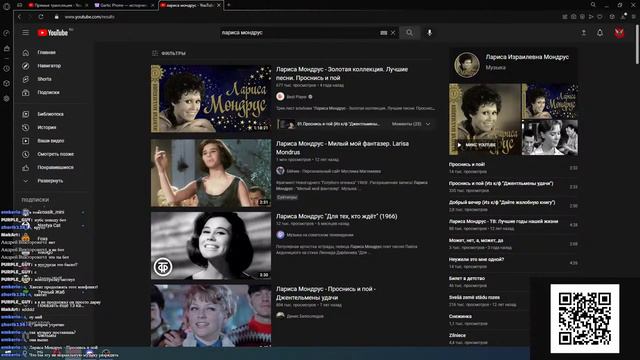
Task: Click the YouTube logo
Action: click(x=53, y=33)
